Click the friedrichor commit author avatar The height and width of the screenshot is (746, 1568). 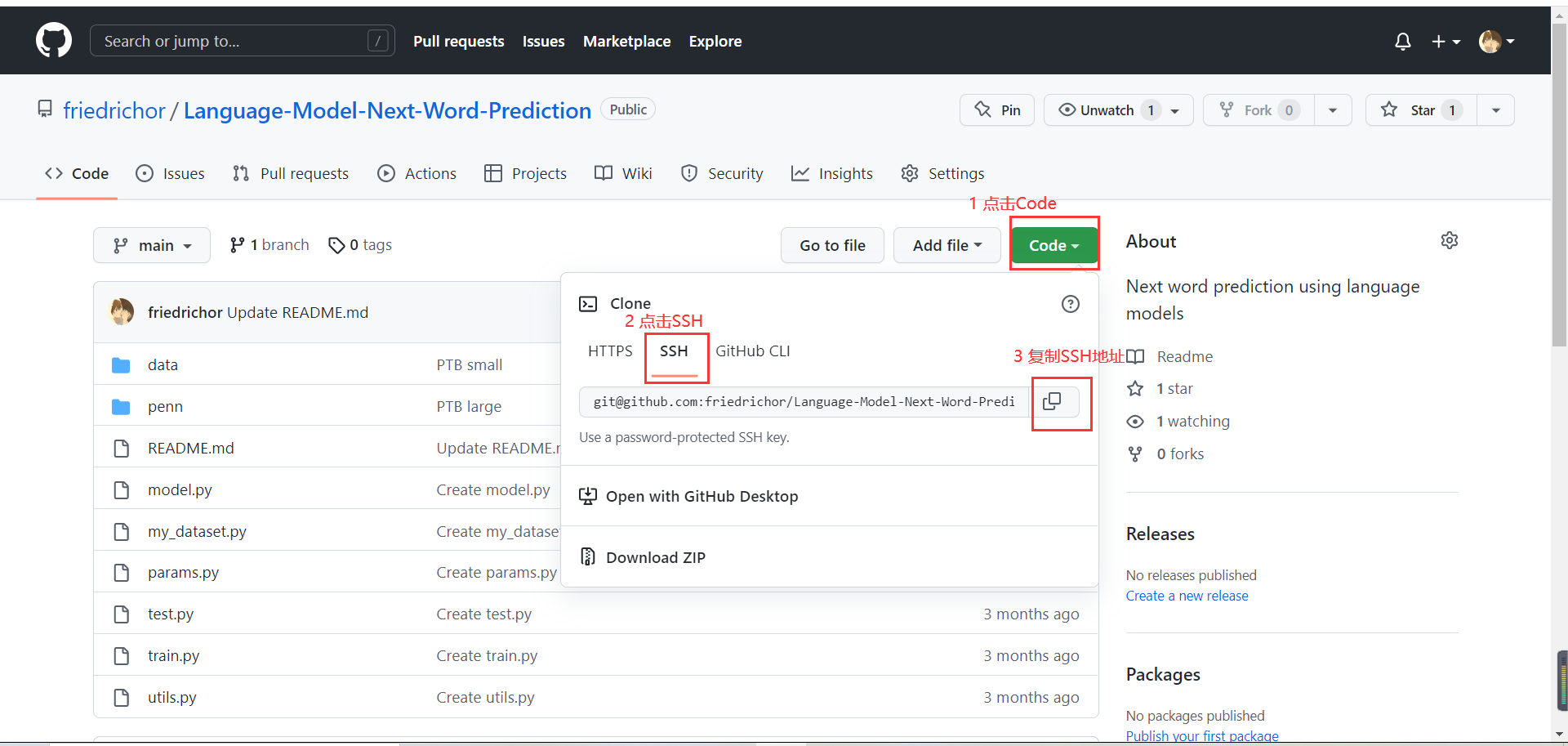coord(122,312)
